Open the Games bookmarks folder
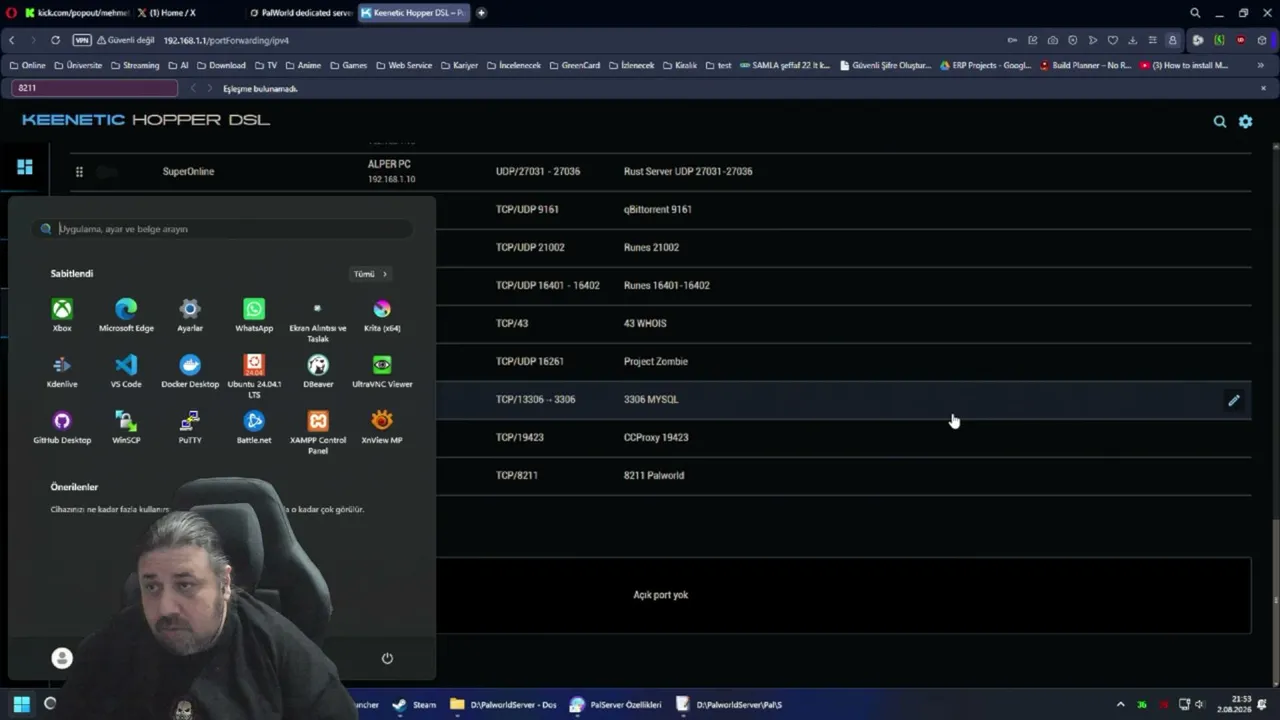1280x720 pixels. pos(349,65)
